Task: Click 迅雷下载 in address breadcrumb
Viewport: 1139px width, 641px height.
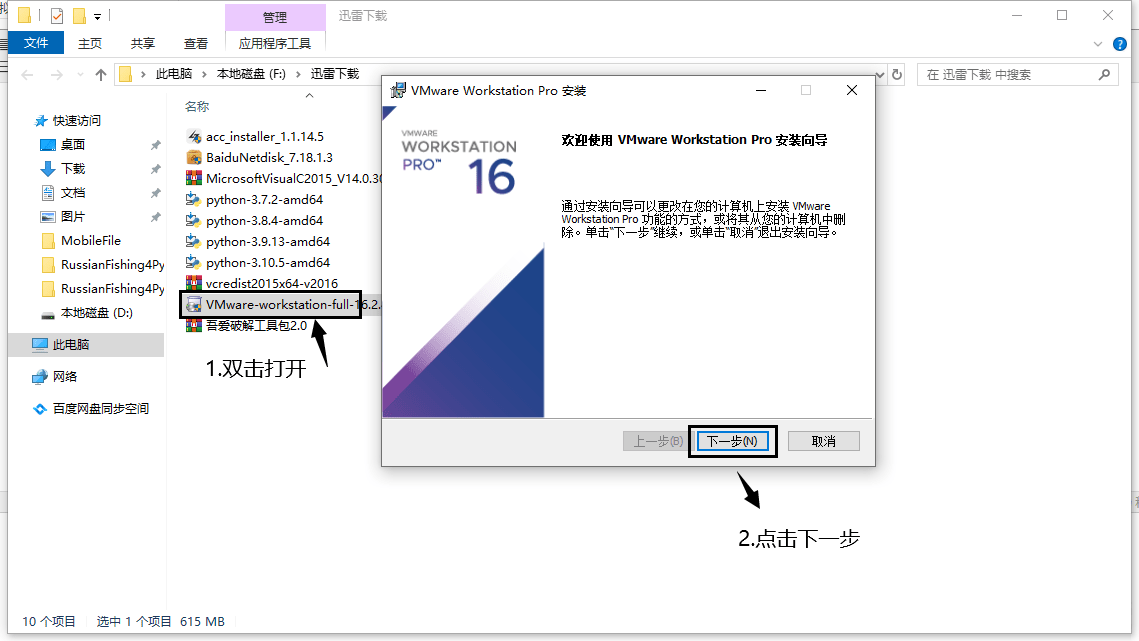Action: click(335, 74)
